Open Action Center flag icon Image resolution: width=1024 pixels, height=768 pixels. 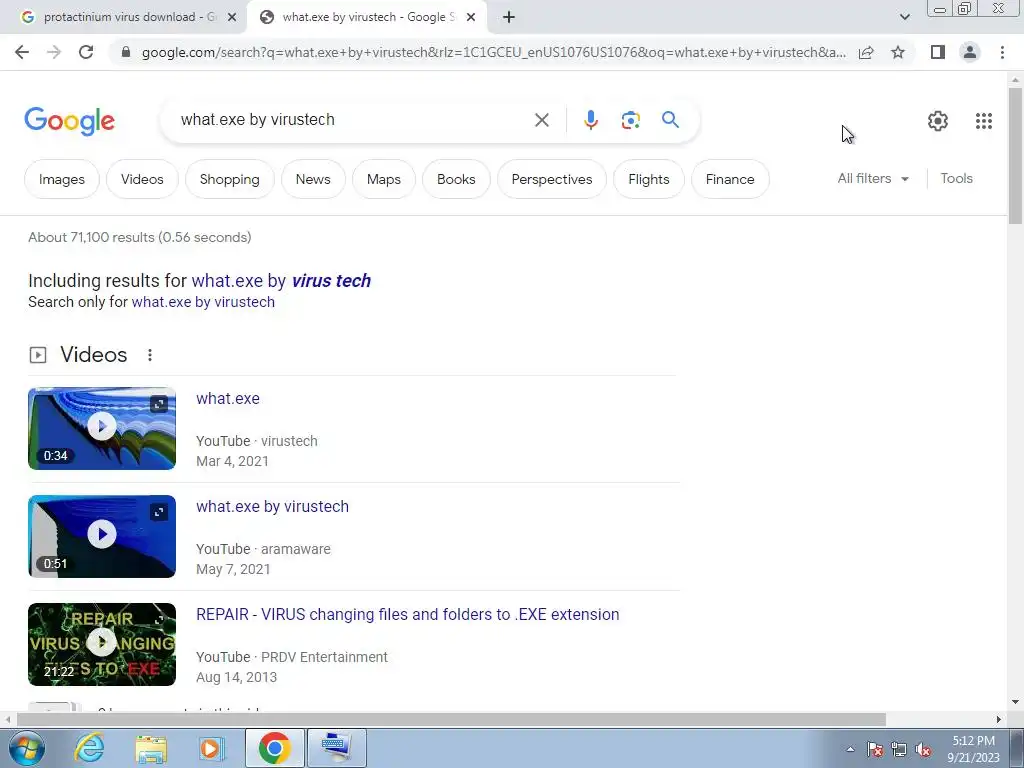[875, 749]
